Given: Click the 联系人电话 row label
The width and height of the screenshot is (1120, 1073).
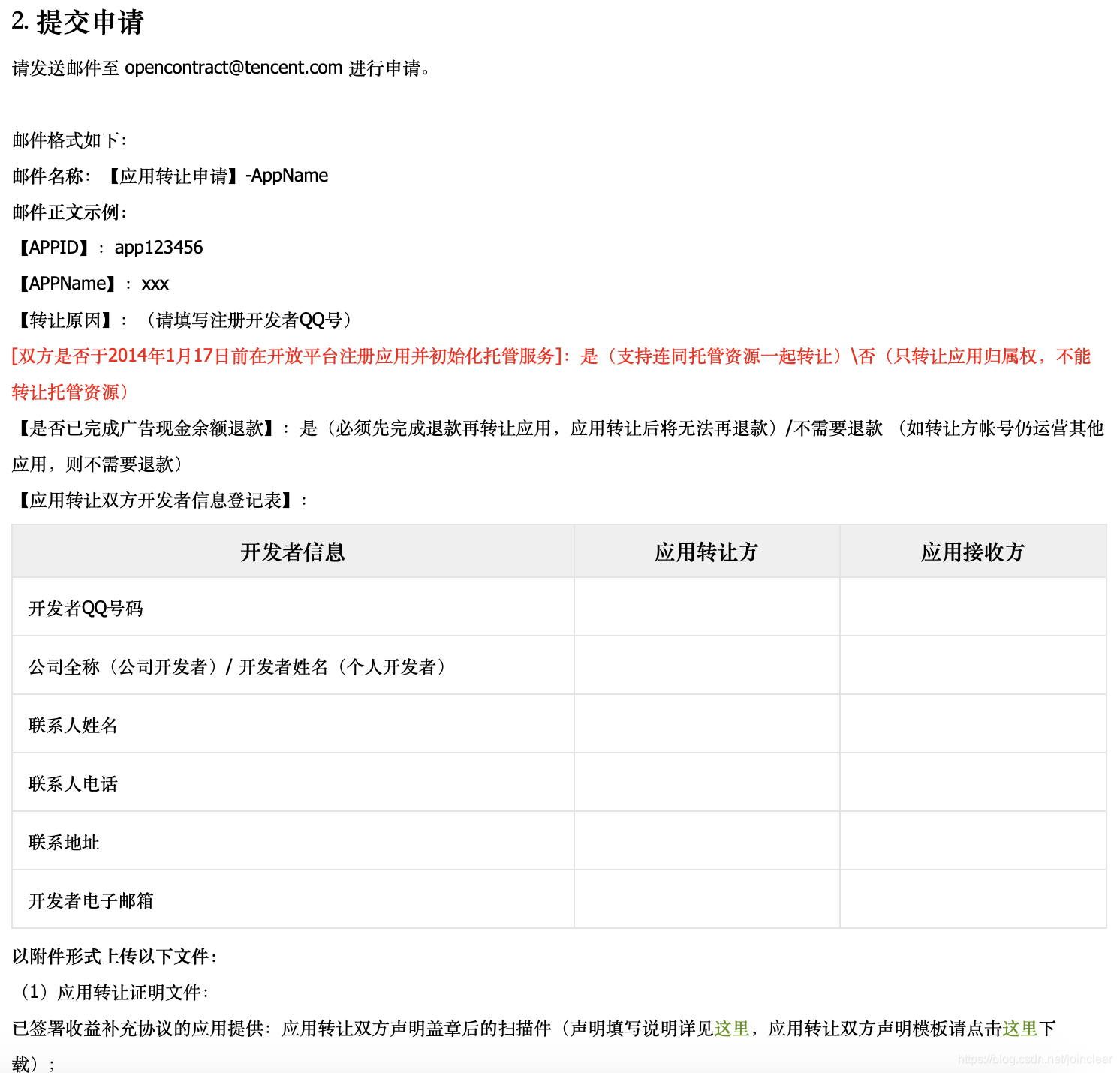Looking at the screenshot, I should [x=73, y=783].
